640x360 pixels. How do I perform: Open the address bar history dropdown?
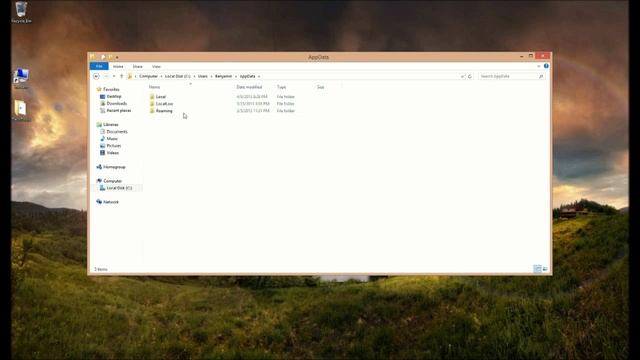point(462,76)
